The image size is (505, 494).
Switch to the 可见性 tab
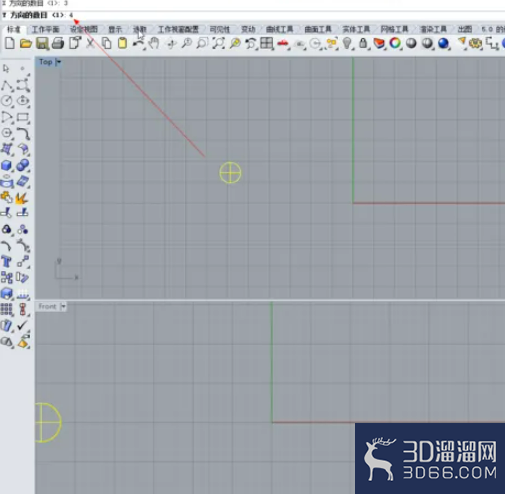[220, 29]
